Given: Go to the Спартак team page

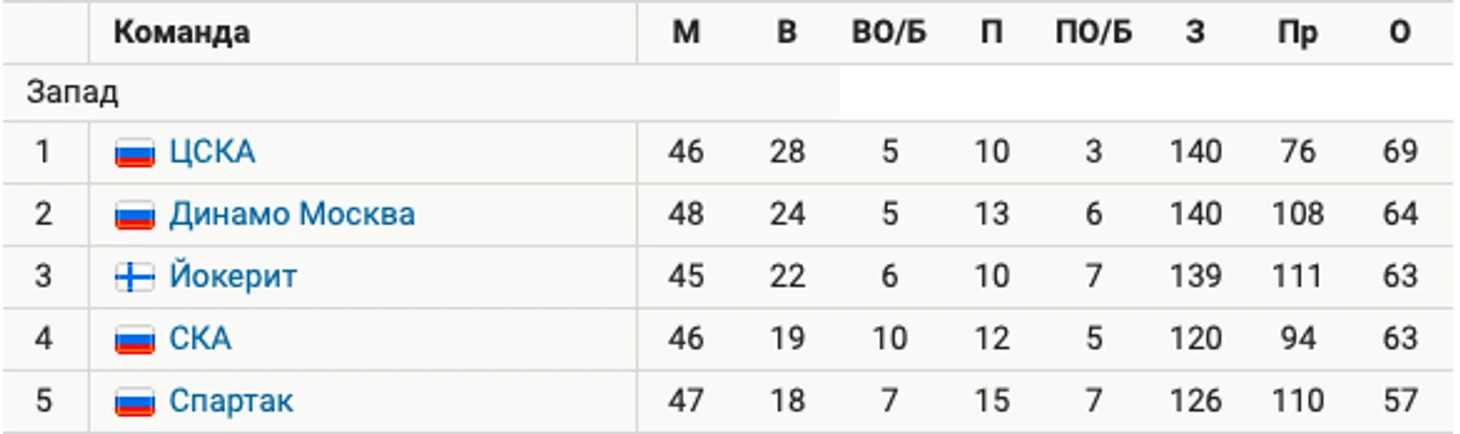Looking at the screenshot, I should tap(231, 401).
